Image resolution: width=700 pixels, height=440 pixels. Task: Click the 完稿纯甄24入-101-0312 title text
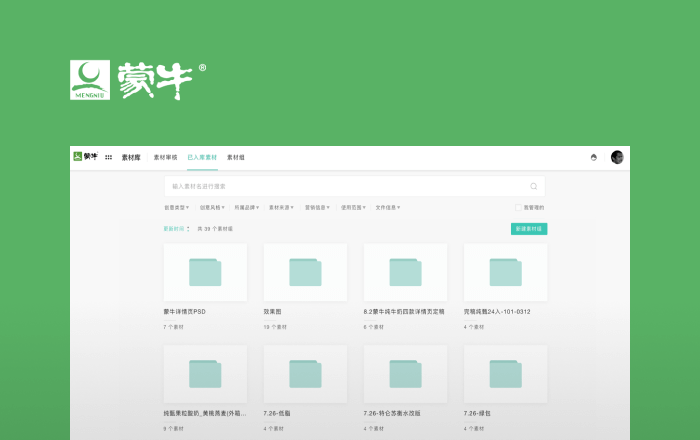coord(497,312)
